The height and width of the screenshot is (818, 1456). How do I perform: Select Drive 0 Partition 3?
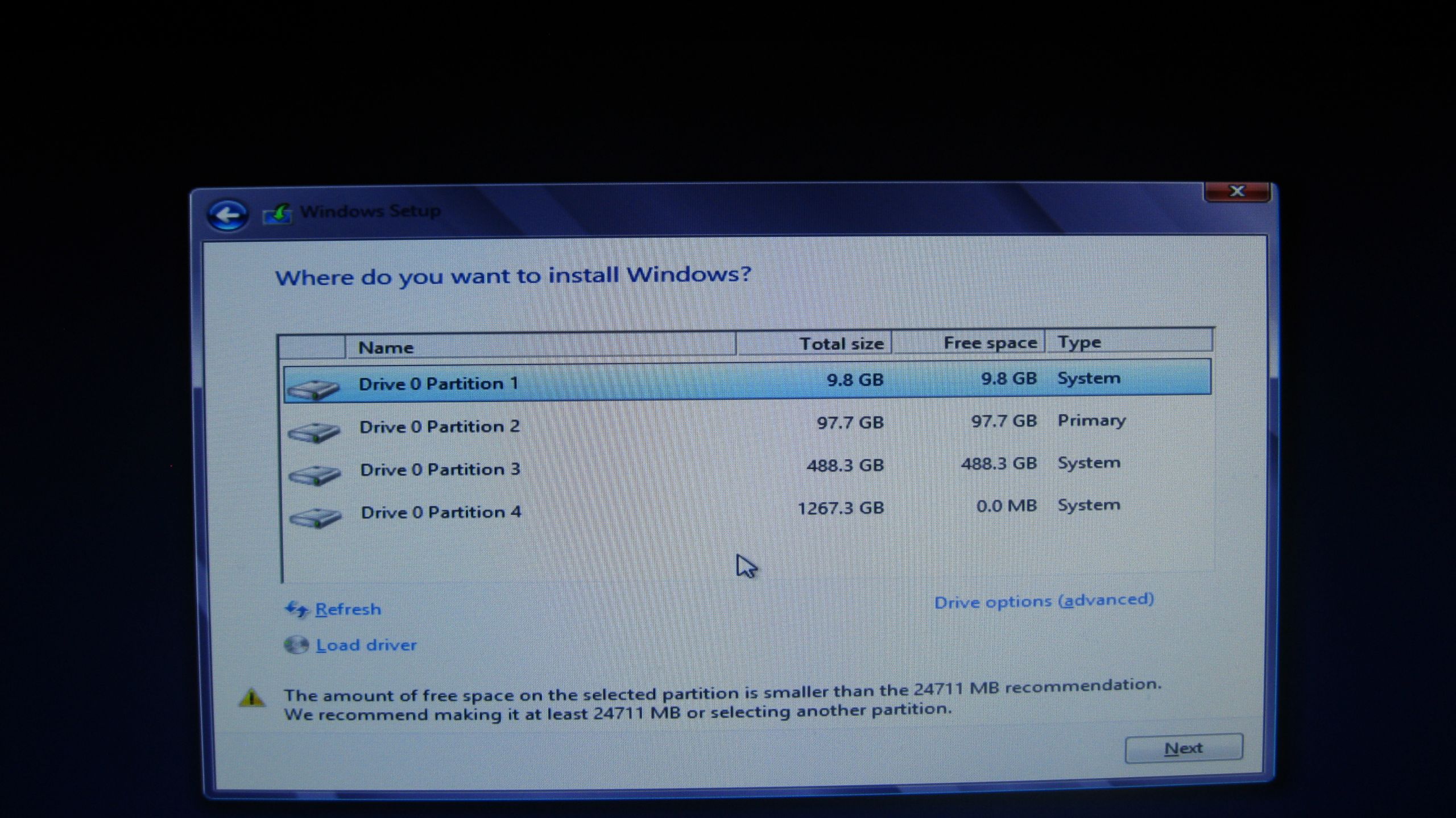pos(747,467)
